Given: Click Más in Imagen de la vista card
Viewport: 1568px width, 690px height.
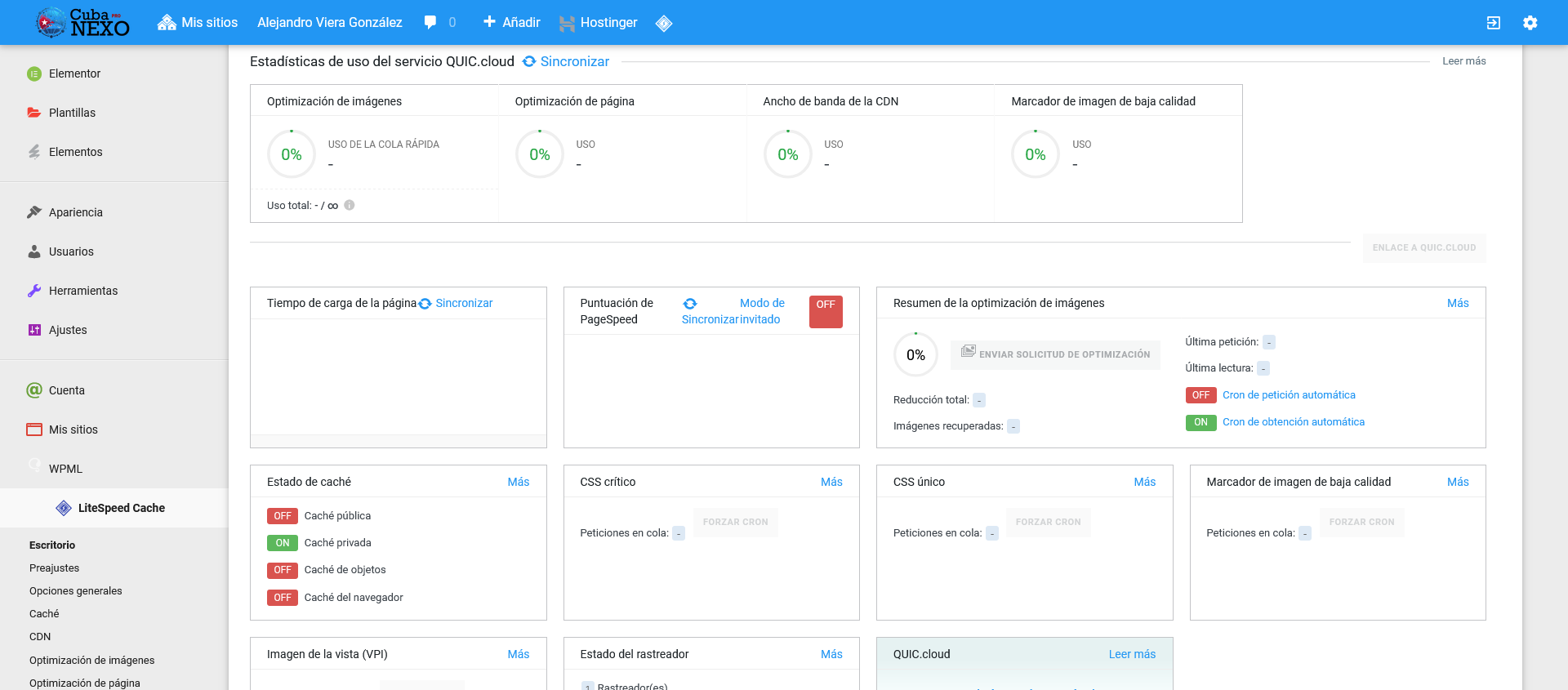Looking at the screenshot, I should coord(518,654).
